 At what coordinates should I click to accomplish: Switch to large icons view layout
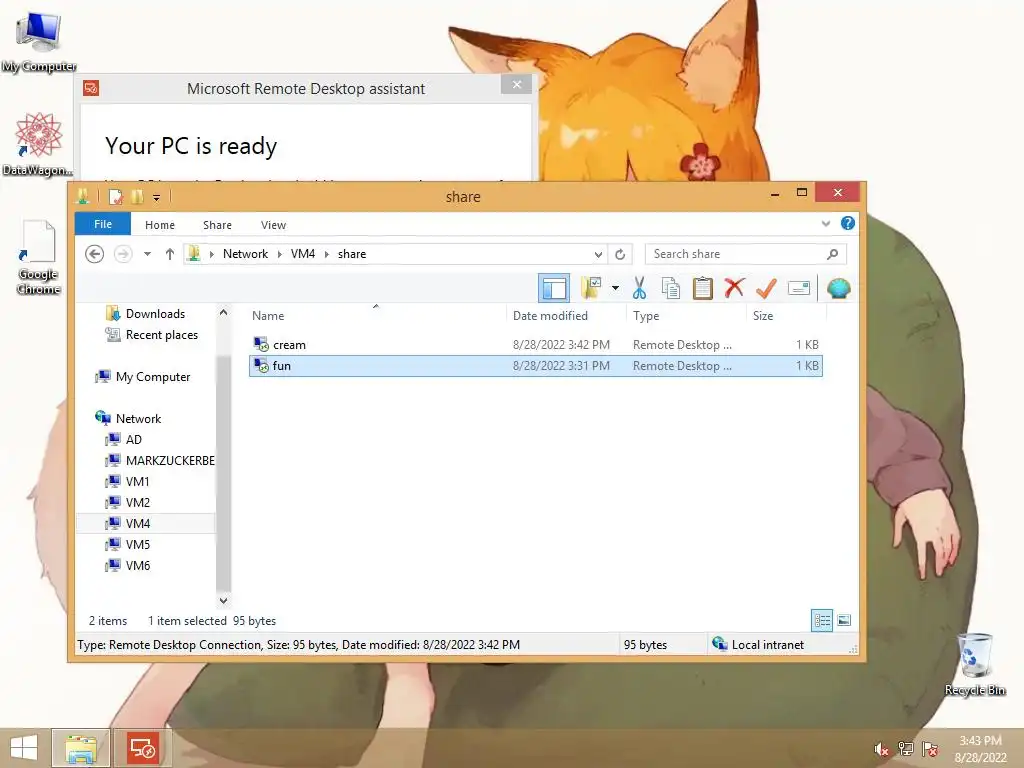(844, 620)
